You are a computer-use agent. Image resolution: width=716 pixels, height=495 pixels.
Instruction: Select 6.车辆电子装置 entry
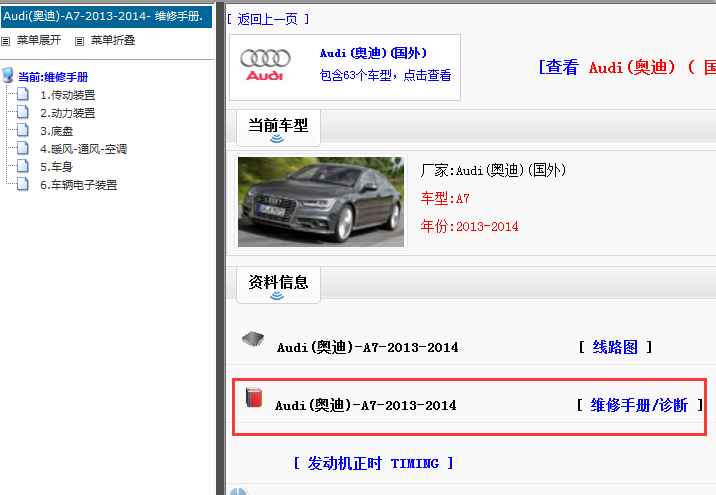tap(79, 185)
